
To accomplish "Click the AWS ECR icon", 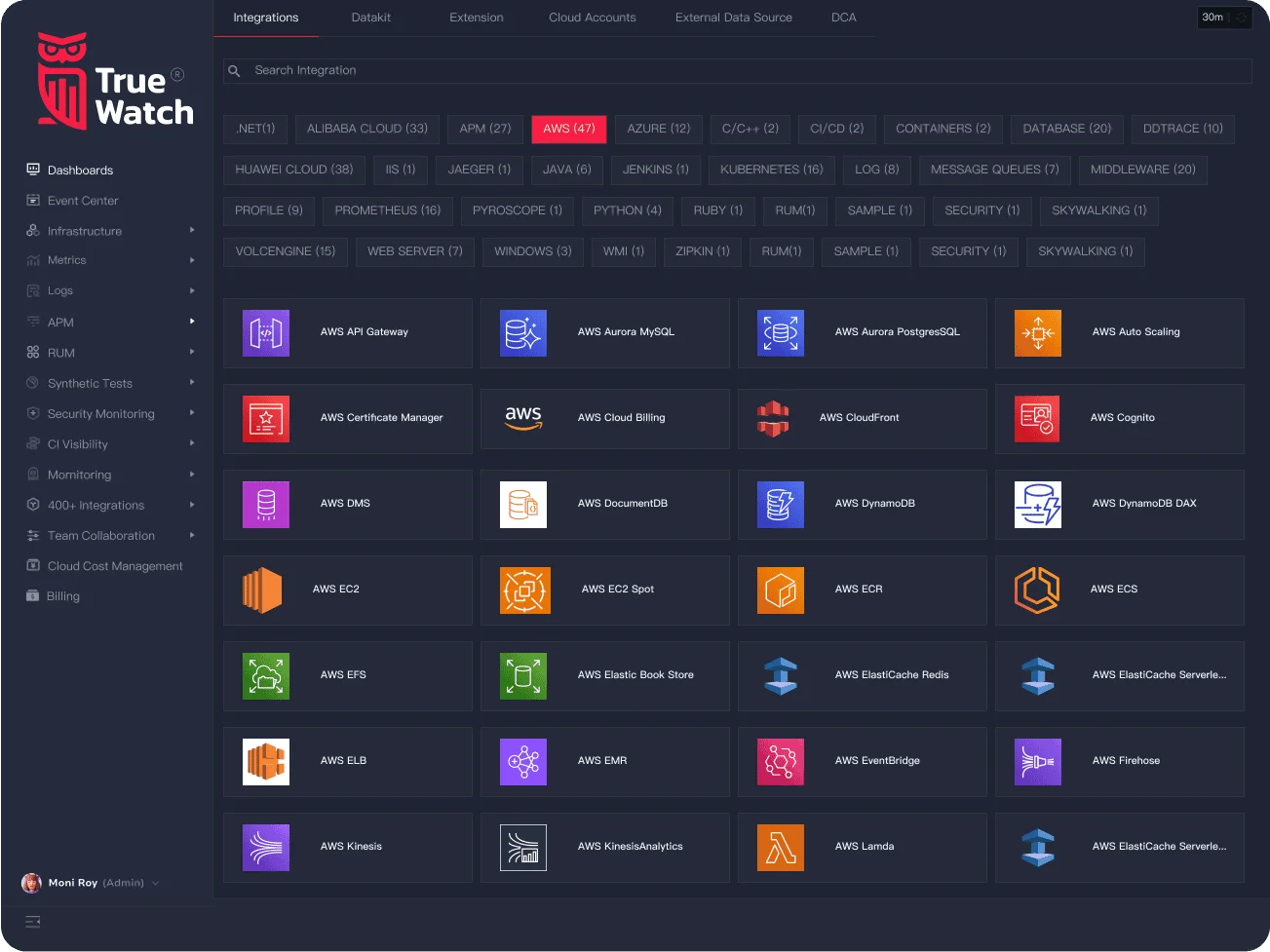I will (x=781, y=590).
